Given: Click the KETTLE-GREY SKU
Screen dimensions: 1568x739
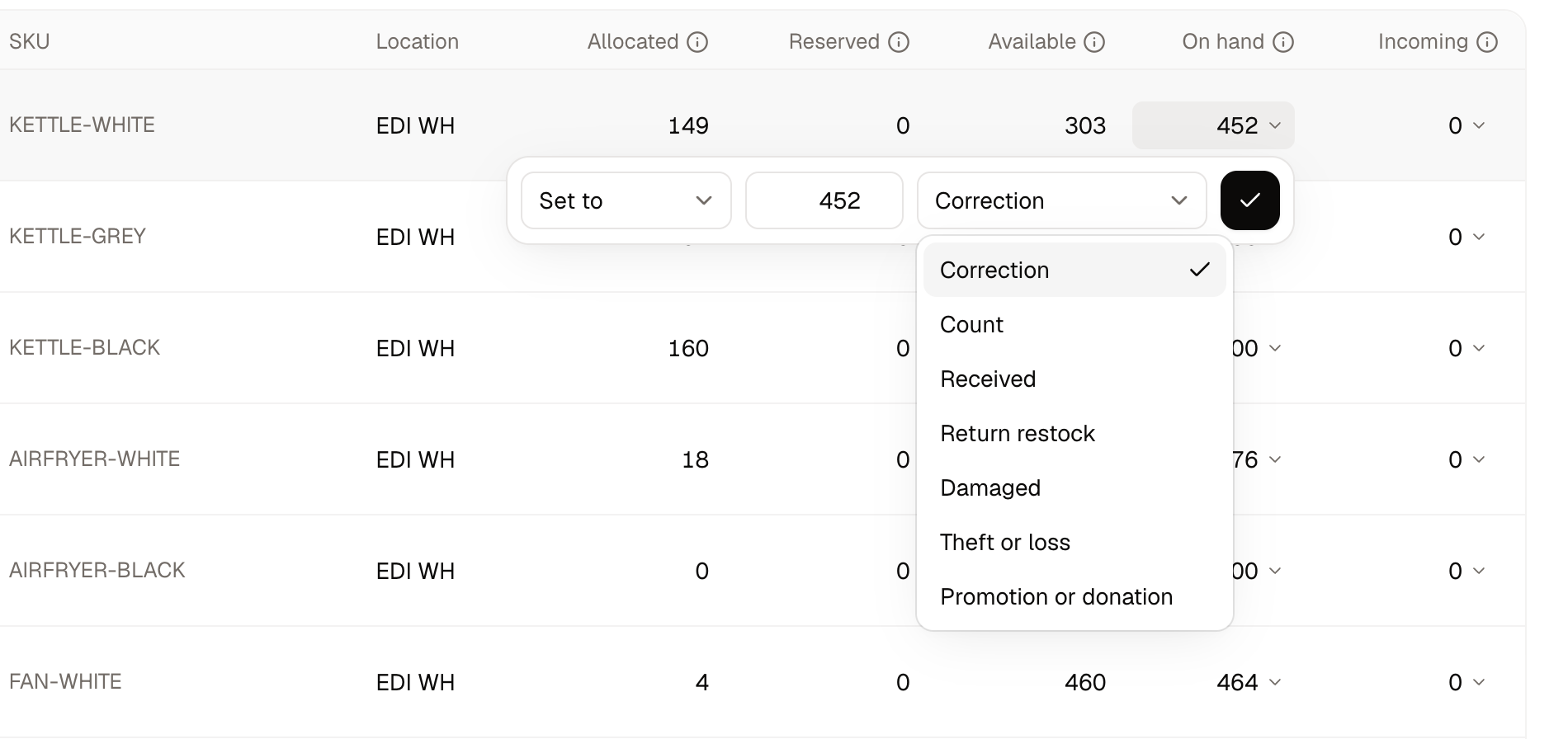Looking at the screenshot, I should [78, 237].
